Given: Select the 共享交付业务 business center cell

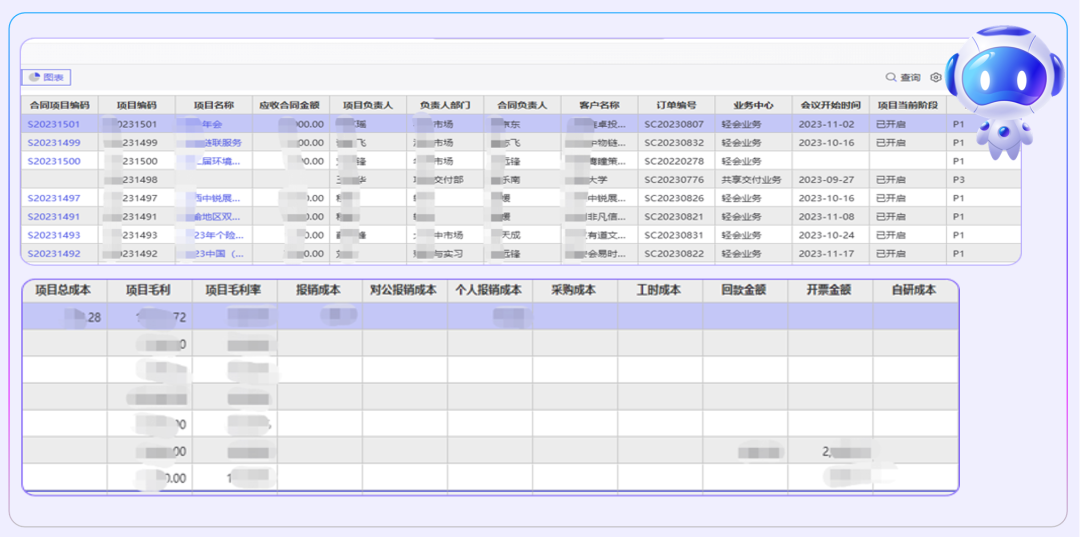Looking at the screenshot, I should (x=751, y=180).
